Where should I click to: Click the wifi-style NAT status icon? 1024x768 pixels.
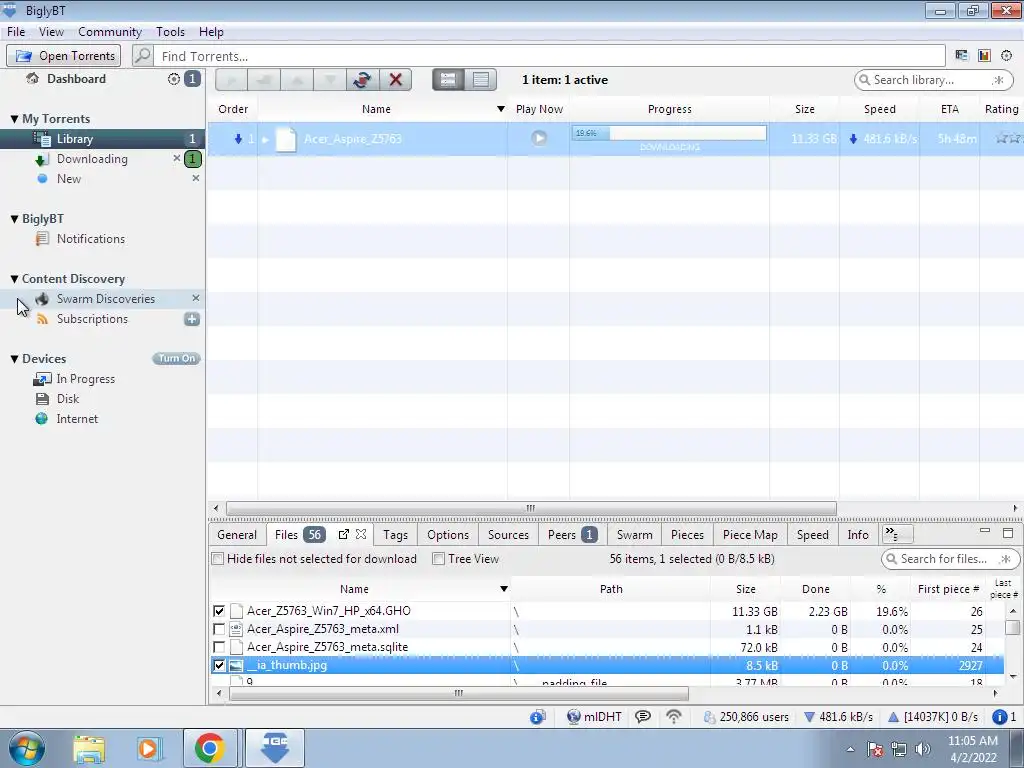coord(673,717)
